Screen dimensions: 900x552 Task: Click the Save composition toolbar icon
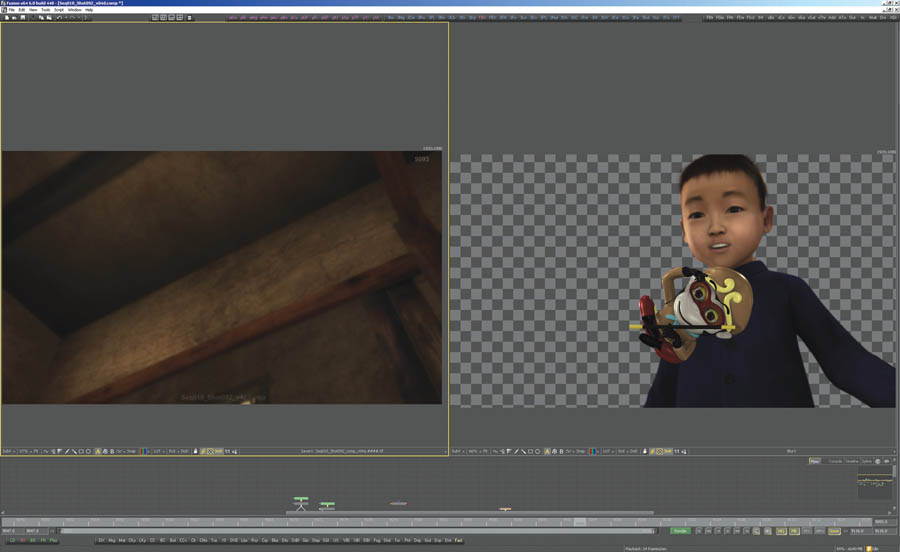click(24, 18)
